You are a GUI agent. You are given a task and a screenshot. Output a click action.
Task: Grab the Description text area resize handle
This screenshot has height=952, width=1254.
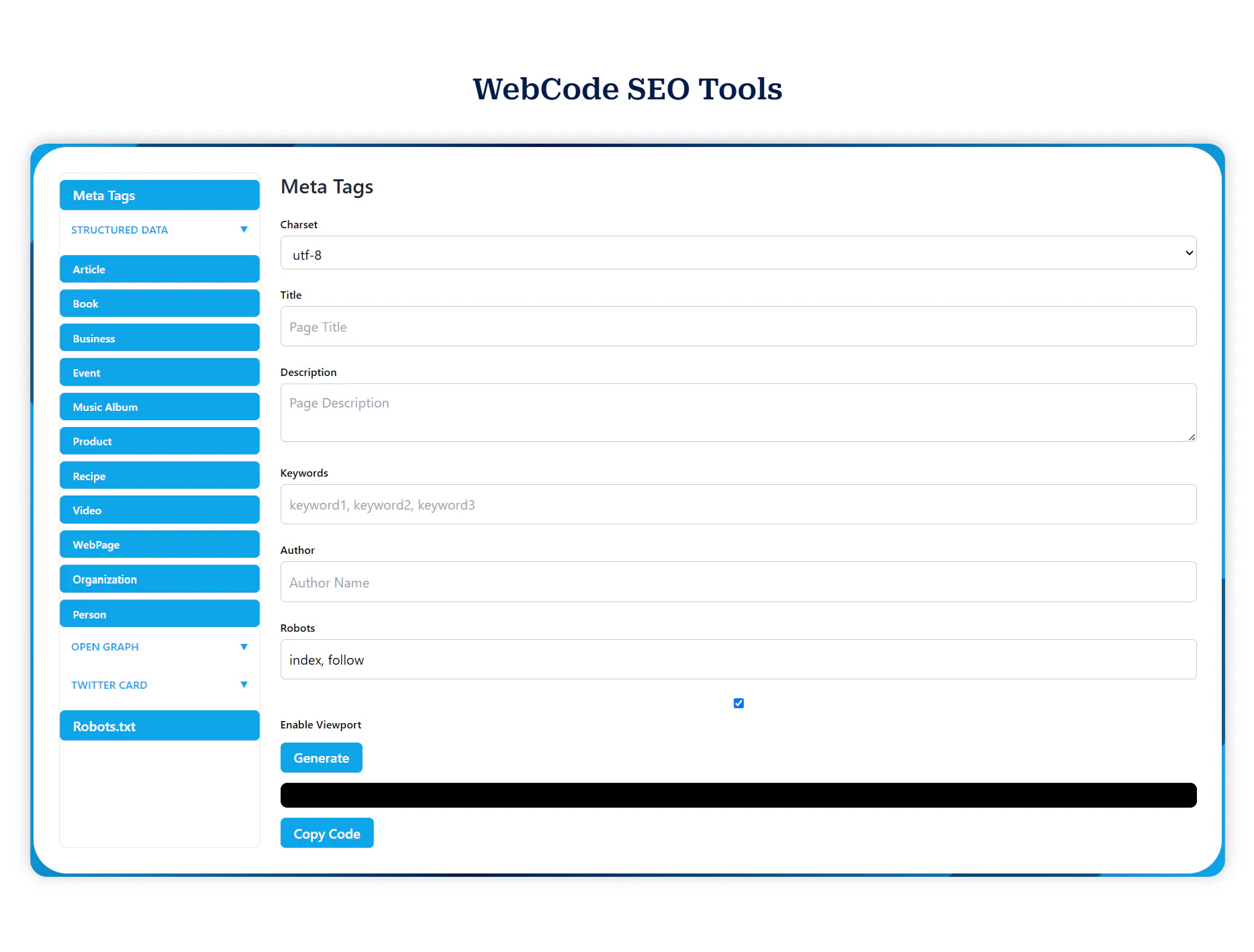[1192, 437]
